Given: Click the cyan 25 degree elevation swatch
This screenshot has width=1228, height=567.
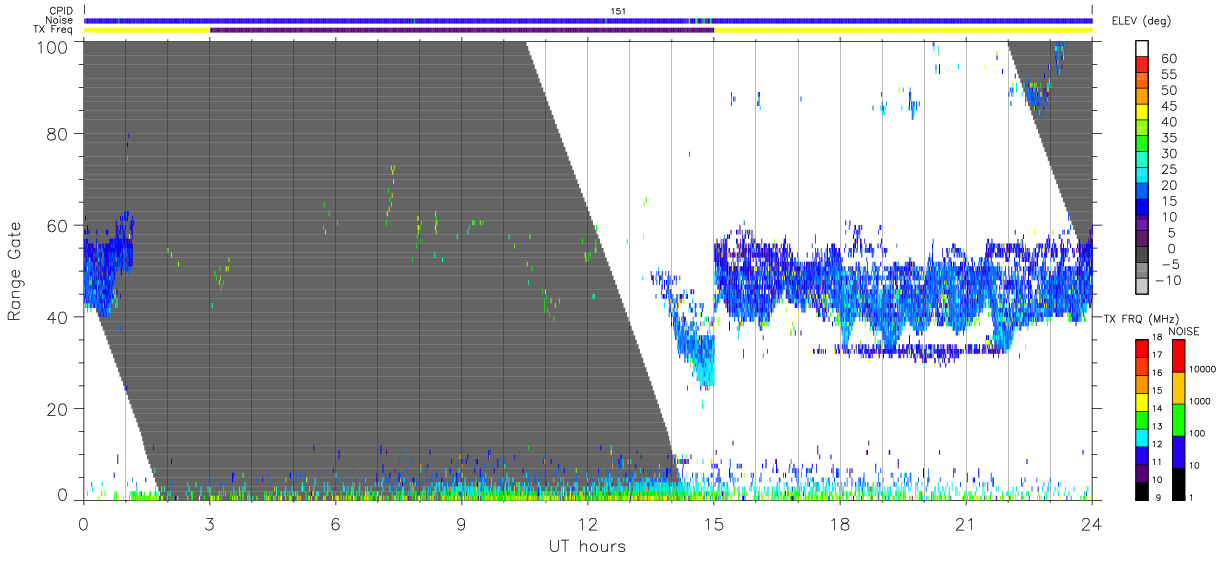Looking at the screenshot, I should 1142,176.
